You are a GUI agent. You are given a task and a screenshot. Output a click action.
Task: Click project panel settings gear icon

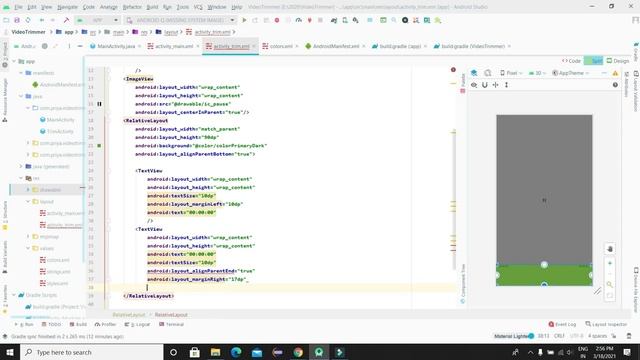tap(44, 46)
